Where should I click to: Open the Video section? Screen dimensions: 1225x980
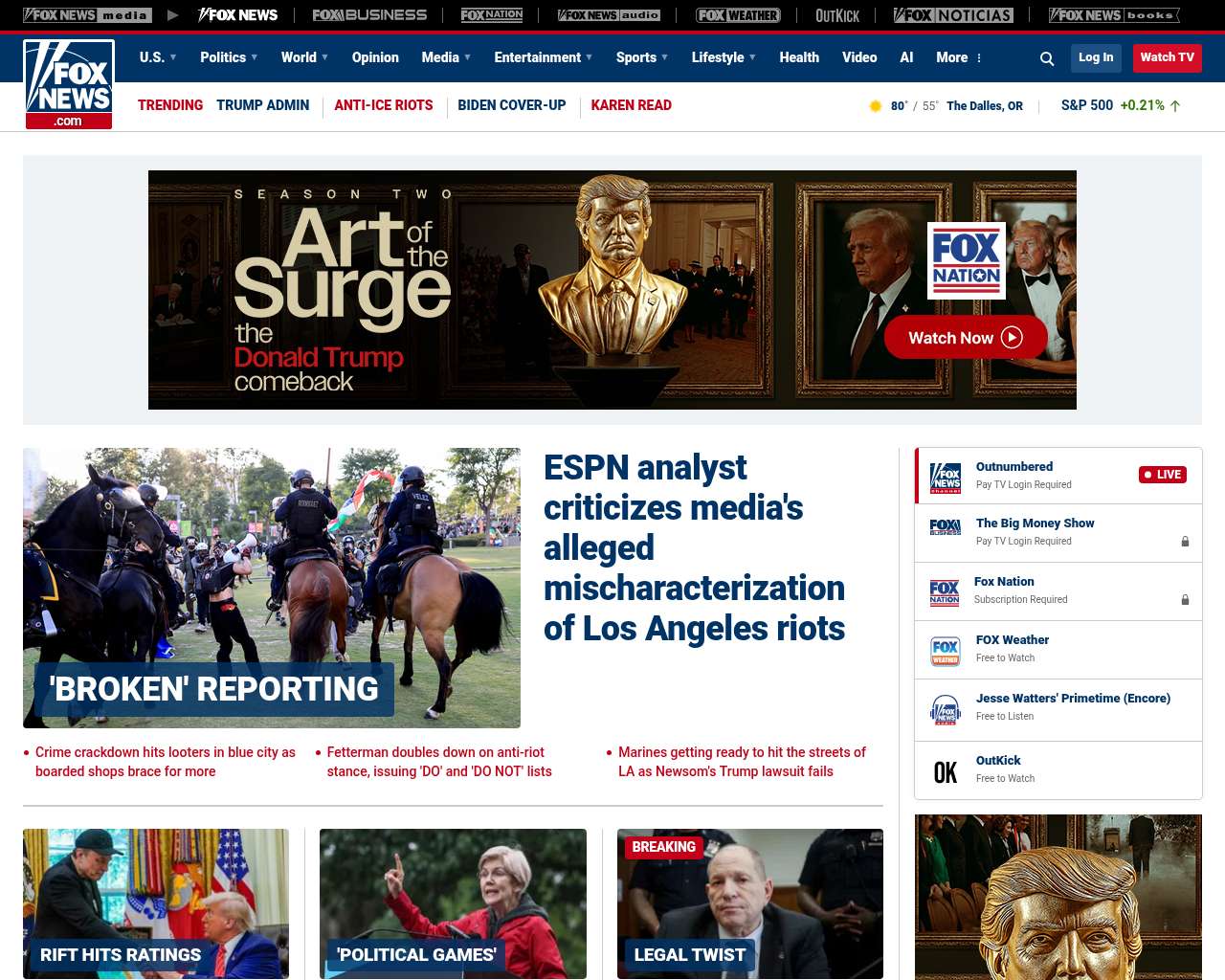pyautogui.click(x=859, y=57)
